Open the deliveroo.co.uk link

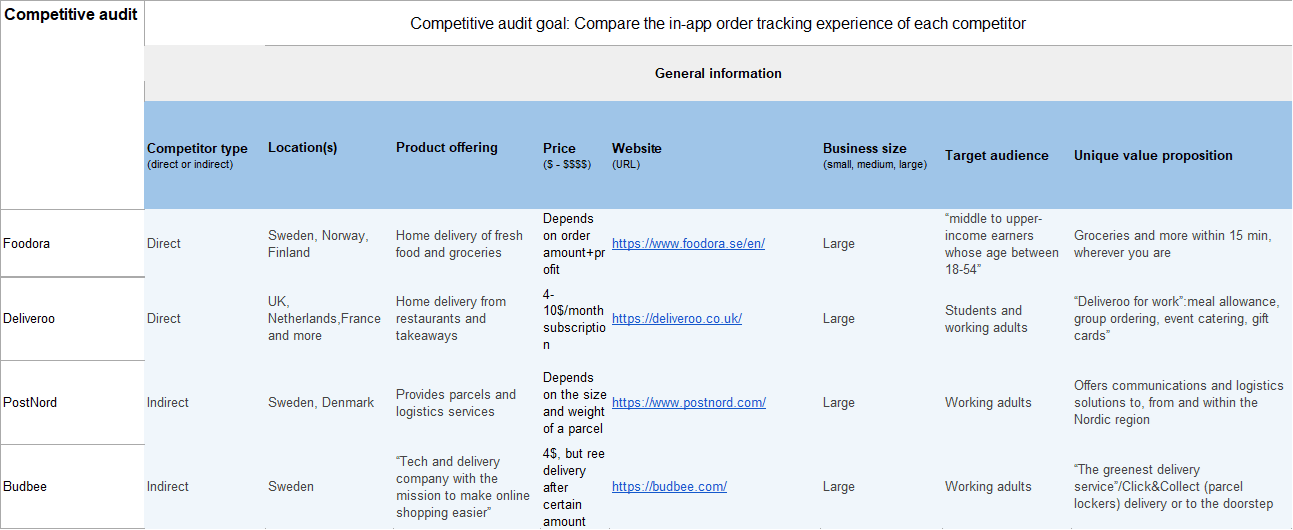677,319
